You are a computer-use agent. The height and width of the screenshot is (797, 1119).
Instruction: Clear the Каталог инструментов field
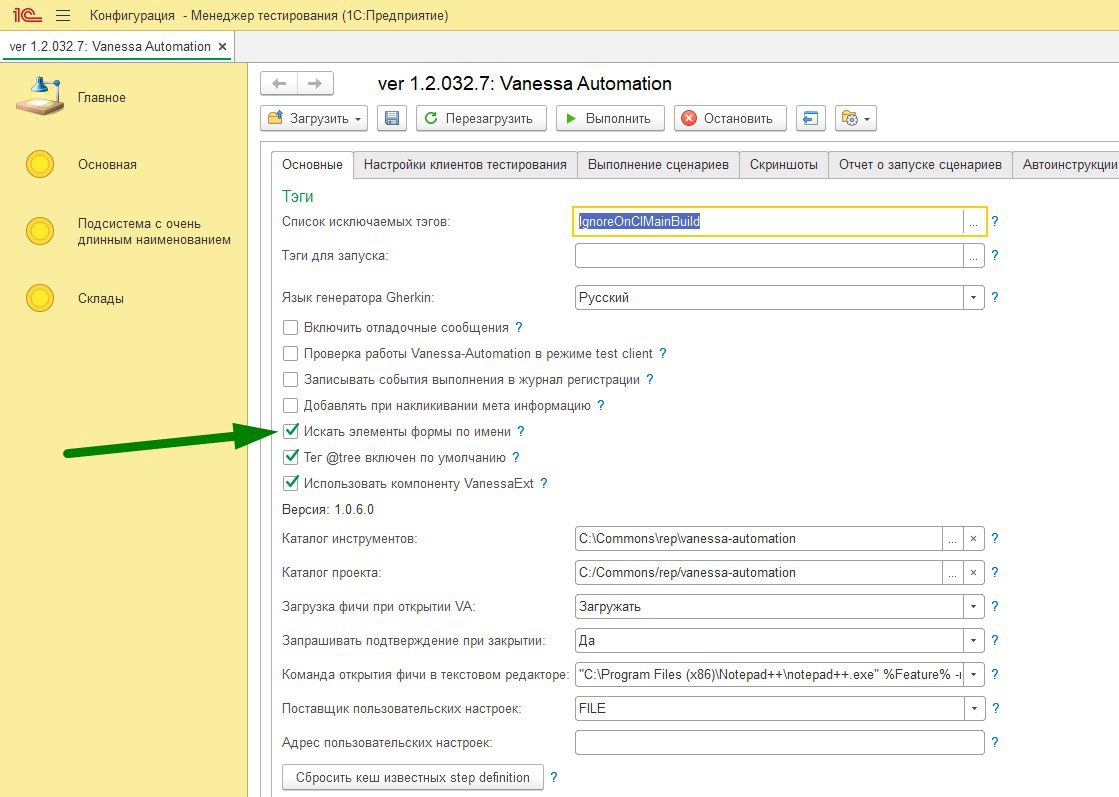pyautogui.click(x=973, y=539)
